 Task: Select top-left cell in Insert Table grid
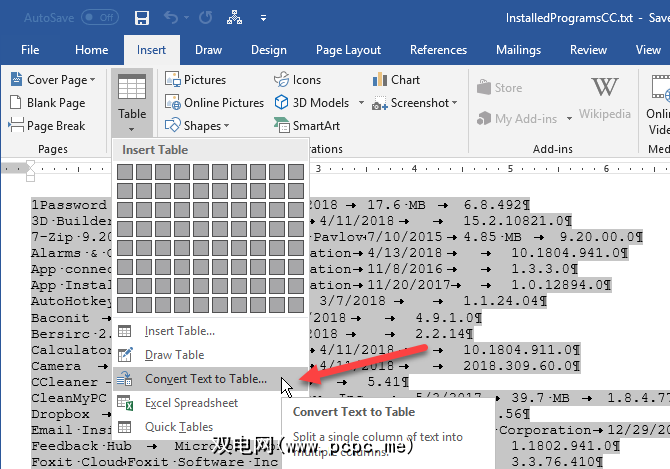pos(125,173)
